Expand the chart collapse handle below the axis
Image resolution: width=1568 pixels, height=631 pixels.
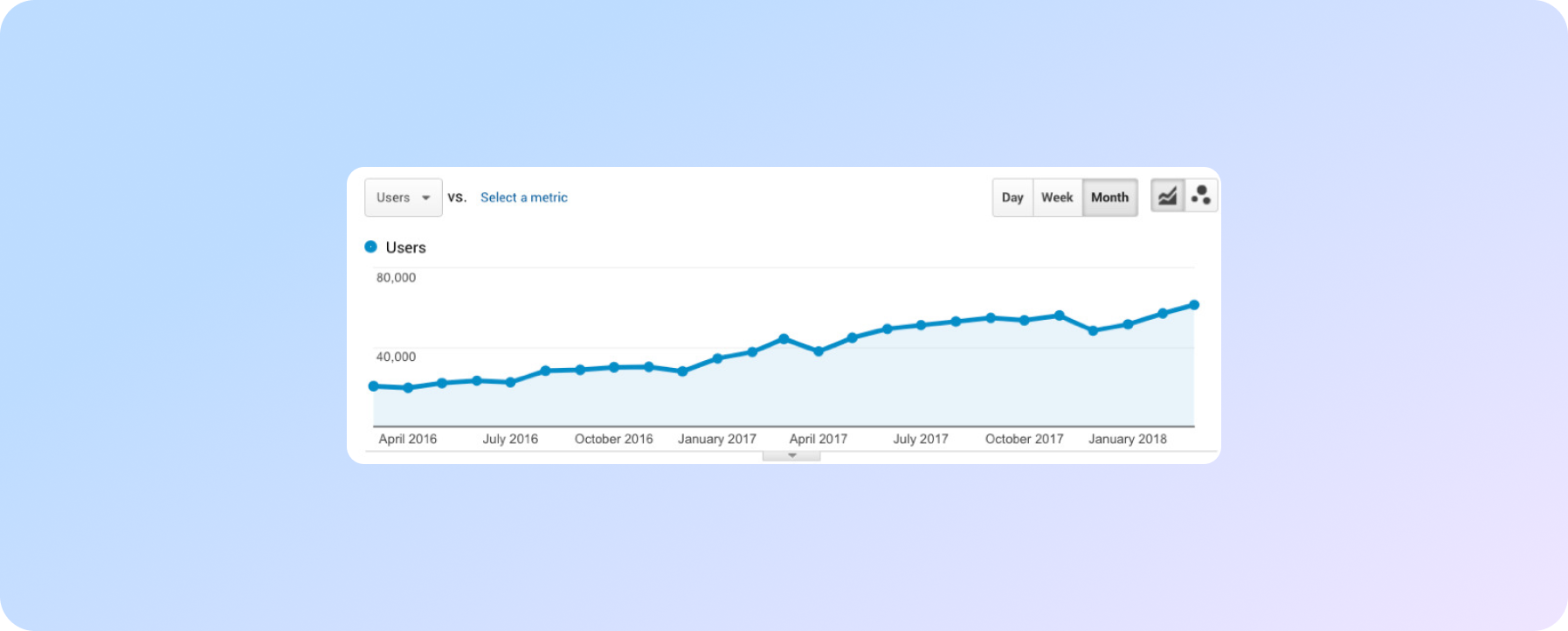[x=791, y=455]
